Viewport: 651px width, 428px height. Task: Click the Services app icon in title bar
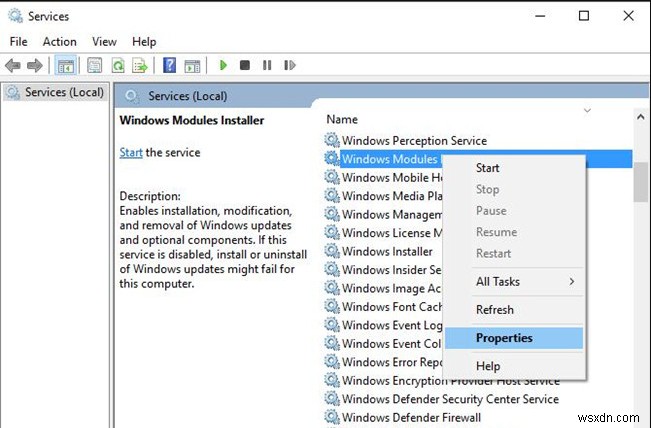pos(15,16)
